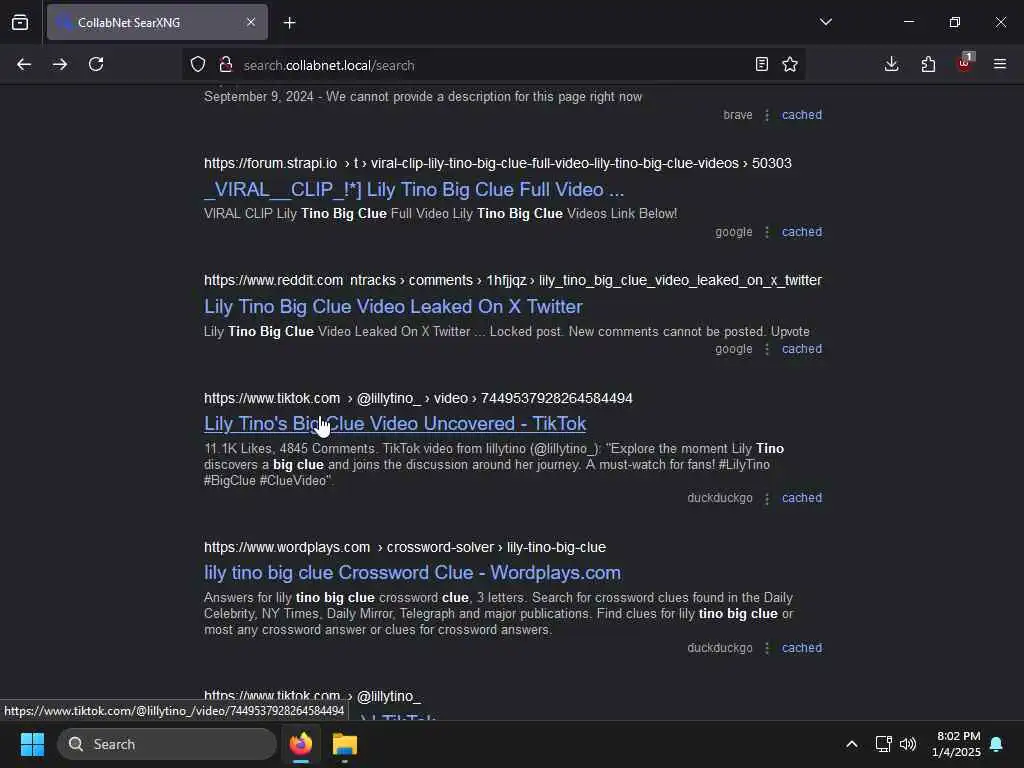The image size is (1024, 768).
Task: Open options dots for TikTok video result
Action: point(767,498)
